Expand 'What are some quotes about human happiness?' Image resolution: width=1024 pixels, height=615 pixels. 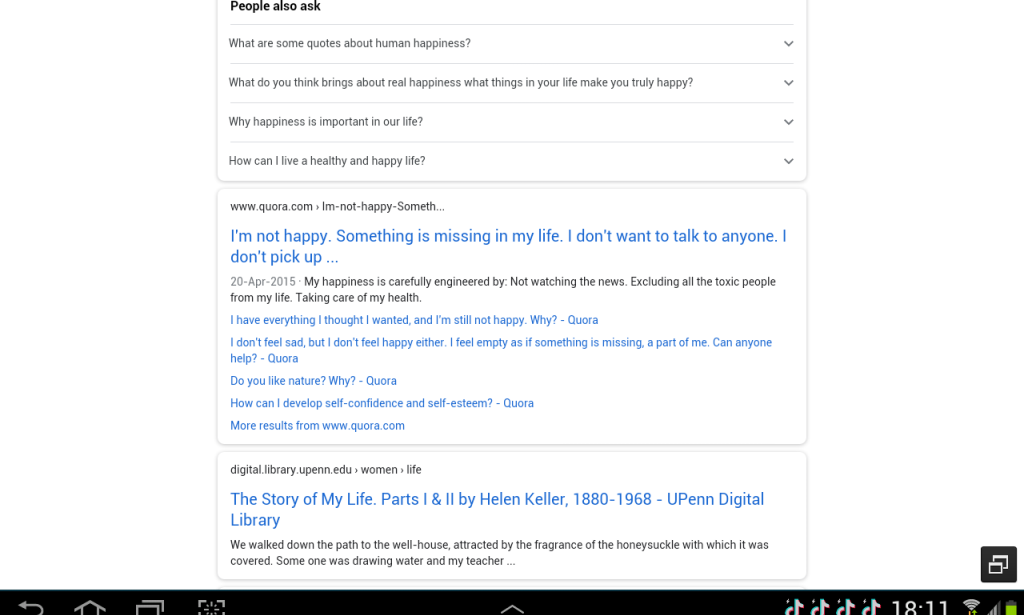pos(788,44)
